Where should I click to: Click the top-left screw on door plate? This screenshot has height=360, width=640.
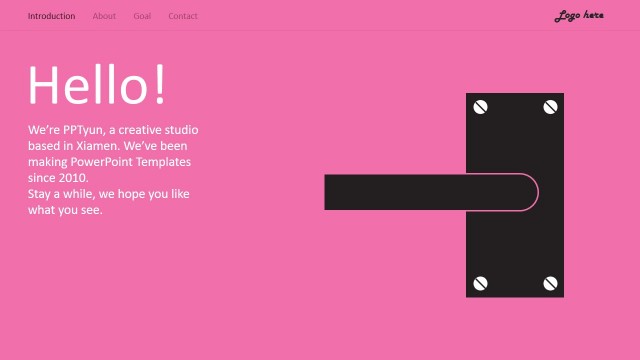[480, 107]
